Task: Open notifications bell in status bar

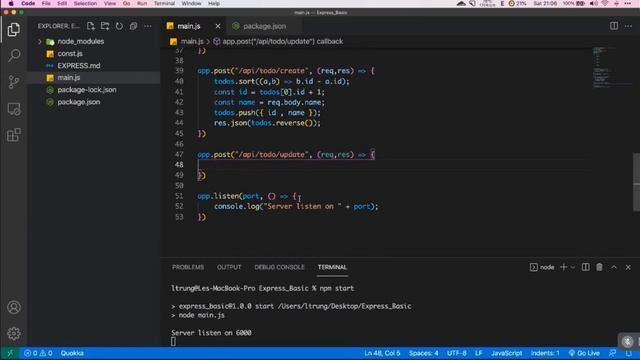Action: click(x=629, y=353)
